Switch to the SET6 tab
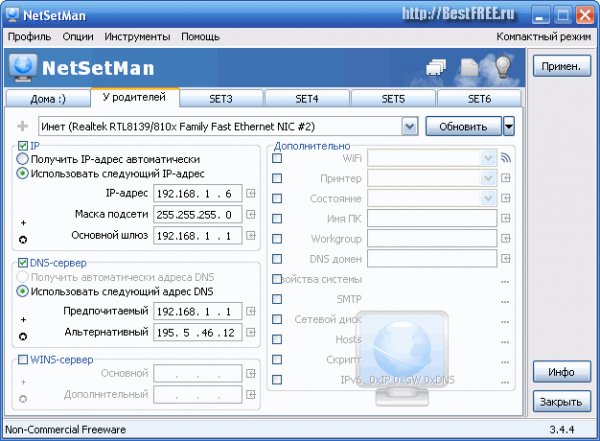This screenshot has height=441, width=600. coord(479,99)
